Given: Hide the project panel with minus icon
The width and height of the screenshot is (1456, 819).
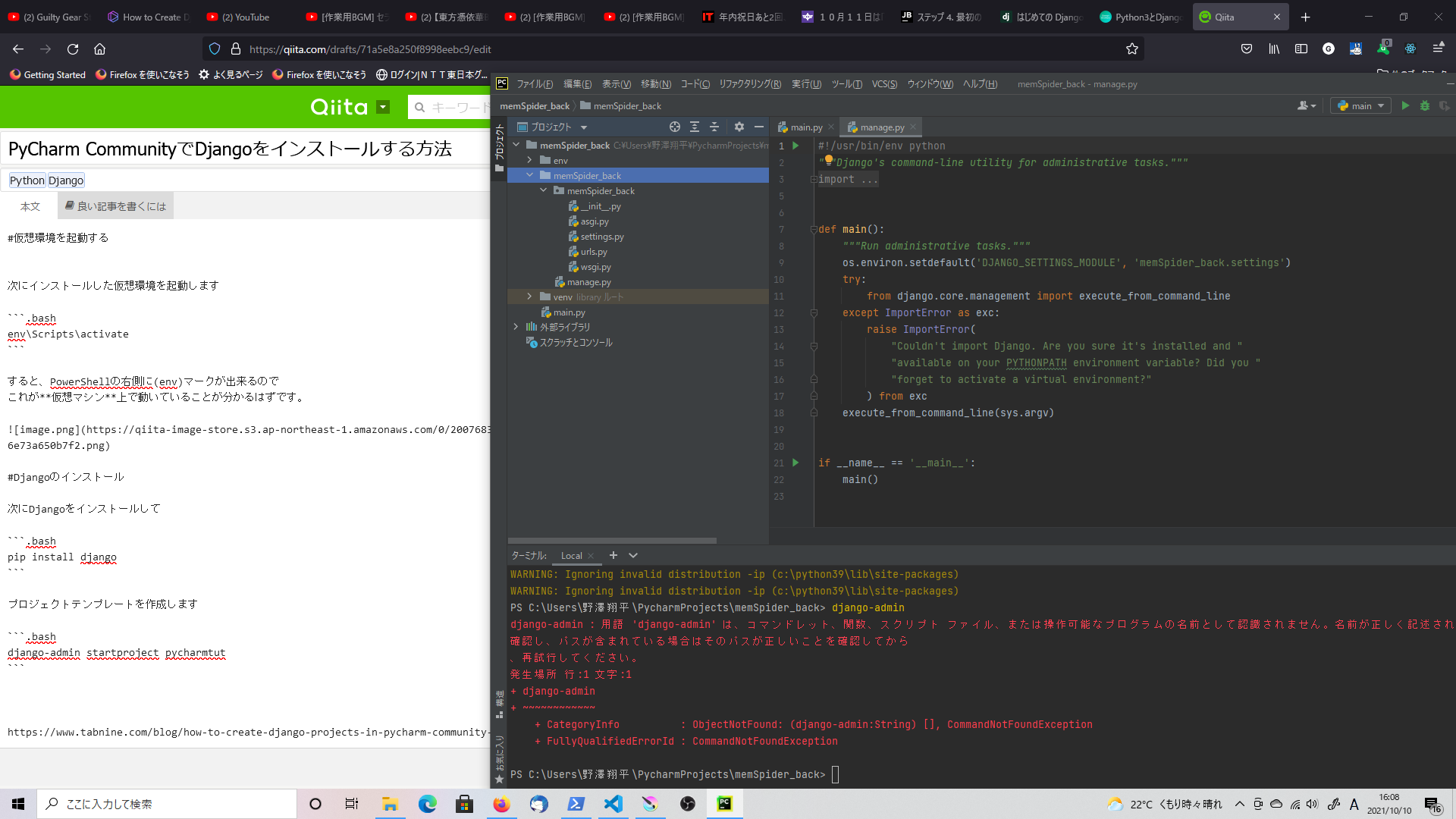Looking at the screenshot, I should 759,127.
